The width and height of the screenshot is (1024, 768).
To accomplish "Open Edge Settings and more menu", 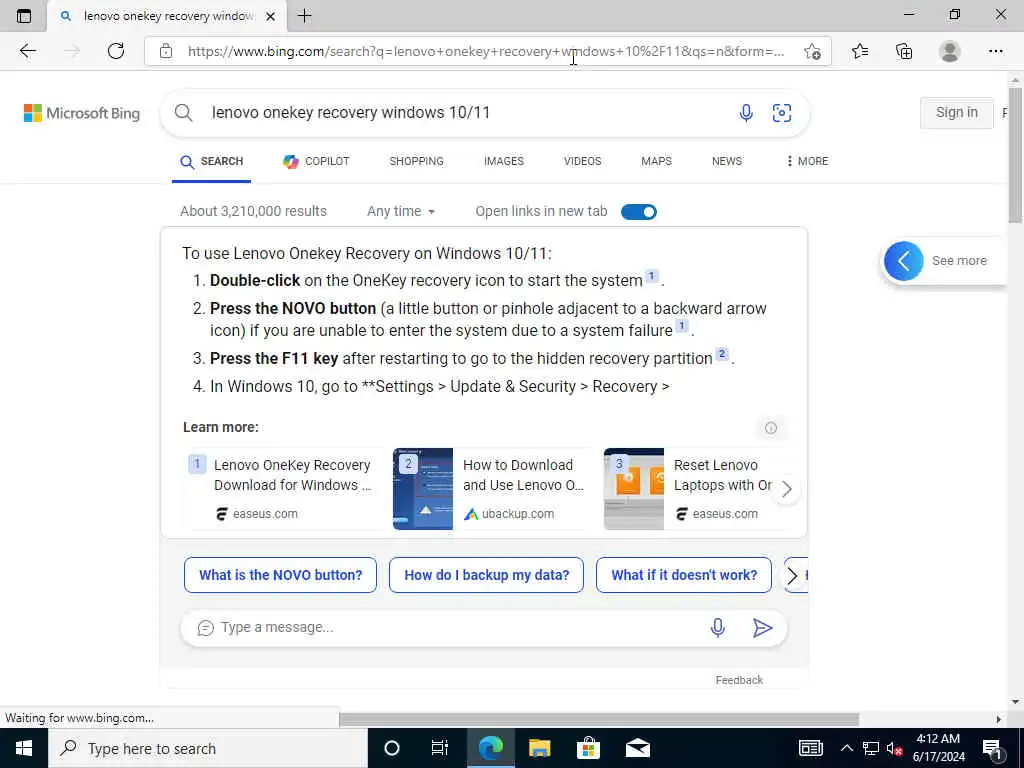I will click(995, 51).
